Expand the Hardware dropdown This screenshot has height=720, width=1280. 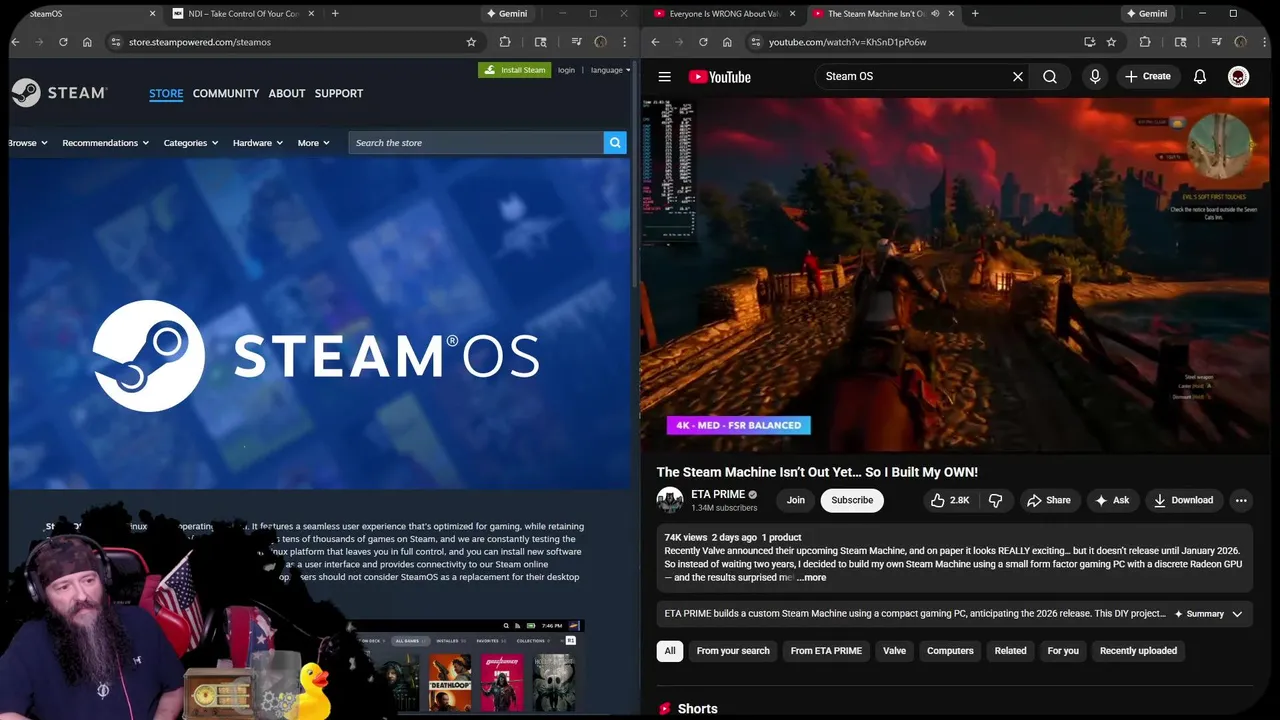pos(258,143)
